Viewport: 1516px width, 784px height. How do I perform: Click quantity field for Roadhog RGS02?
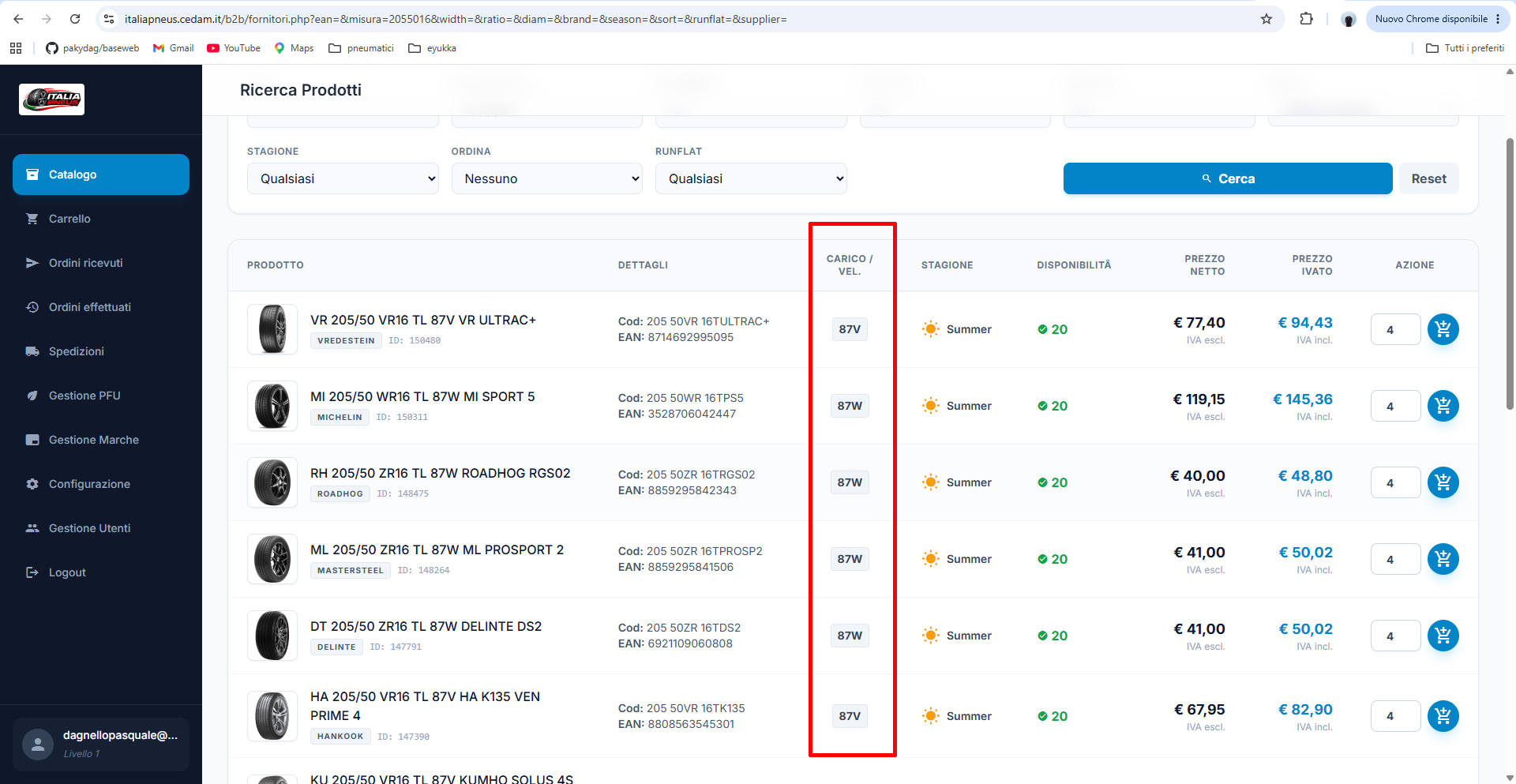[1395, 482]
